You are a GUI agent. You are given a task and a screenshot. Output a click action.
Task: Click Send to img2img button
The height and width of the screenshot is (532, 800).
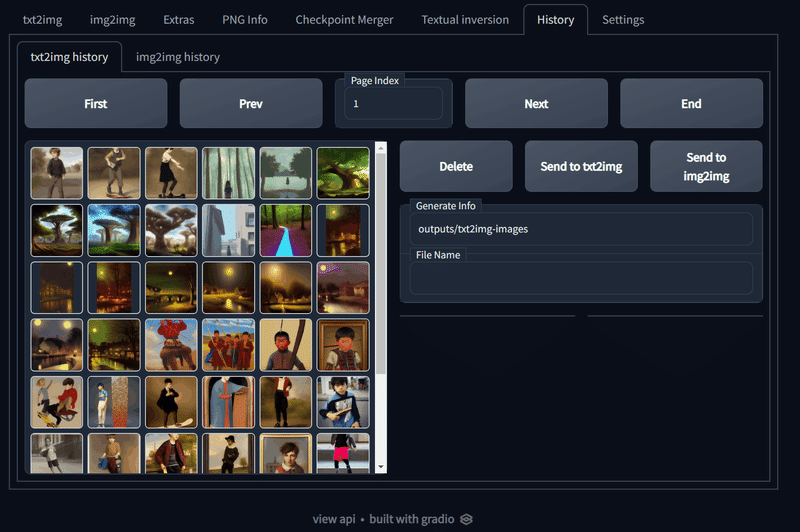click(706, 166)
